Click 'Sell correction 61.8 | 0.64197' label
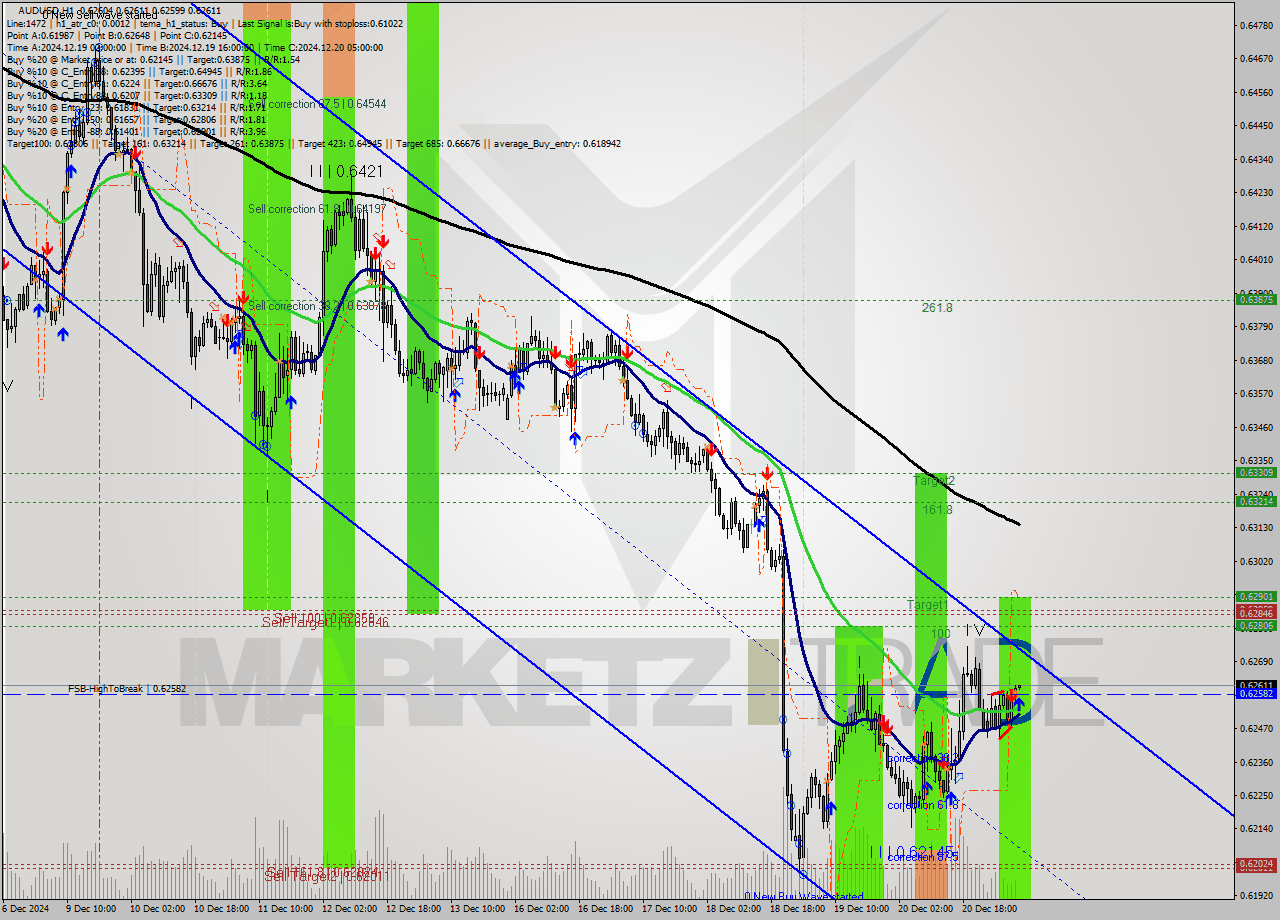The image size is (1280, 920). [317, 208]
